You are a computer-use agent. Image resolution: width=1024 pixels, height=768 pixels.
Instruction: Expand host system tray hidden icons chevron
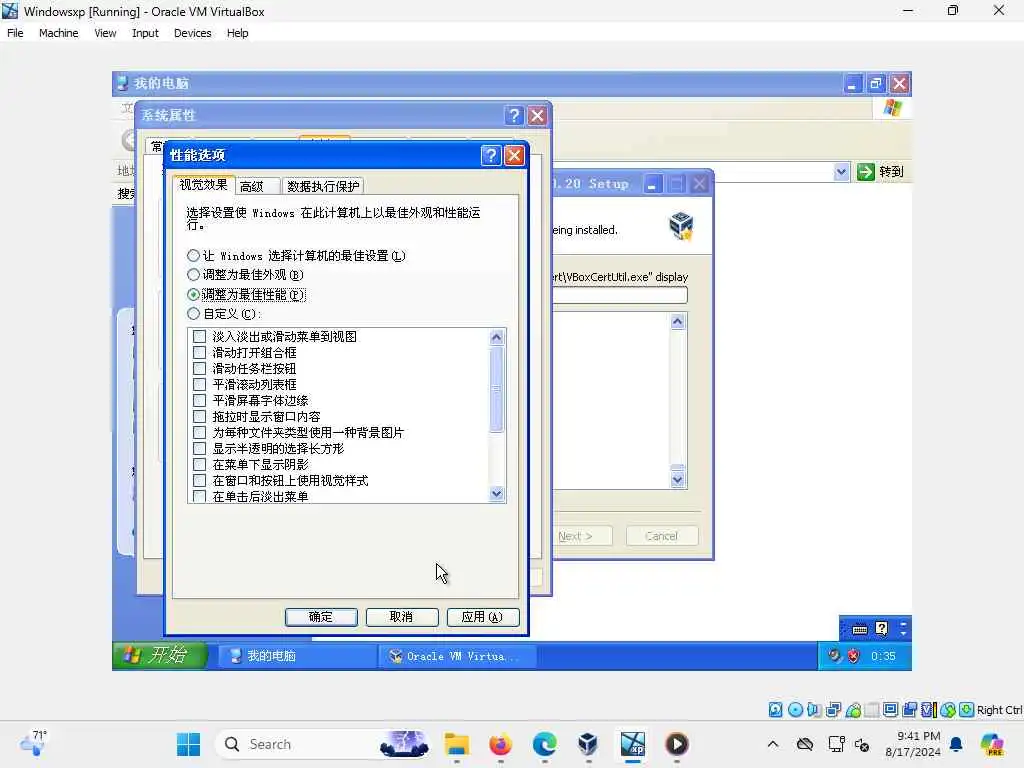[773, 744]
